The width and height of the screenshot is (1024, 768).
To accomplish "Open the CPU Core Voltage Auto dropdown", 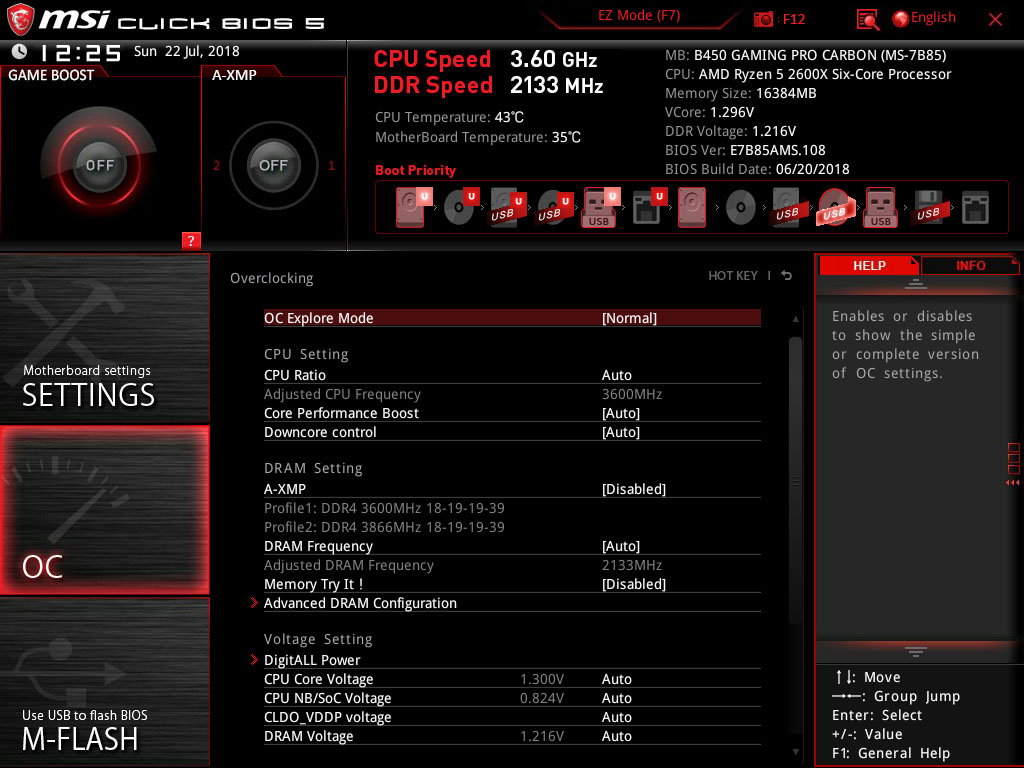I will pyautogui.click(x=617, y=679).
